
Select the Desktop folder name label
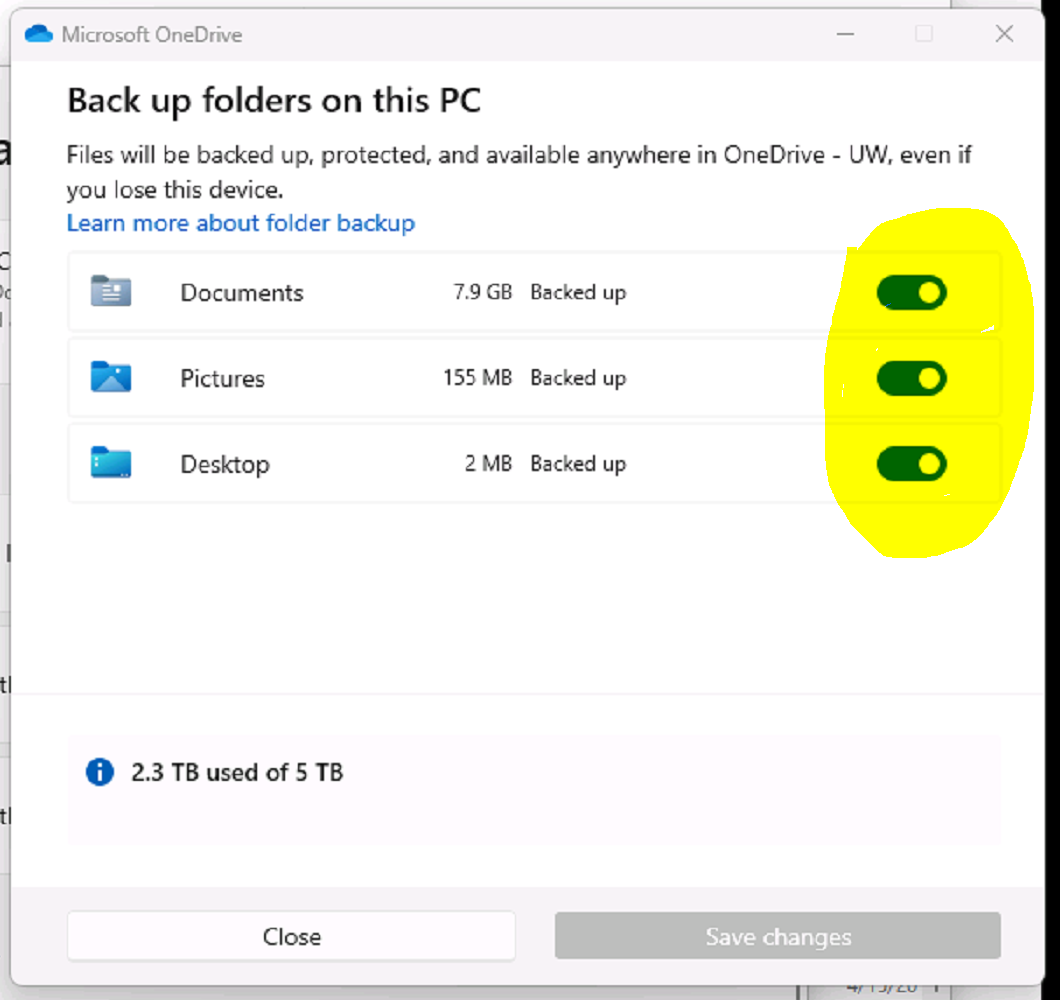pos(225,465)
